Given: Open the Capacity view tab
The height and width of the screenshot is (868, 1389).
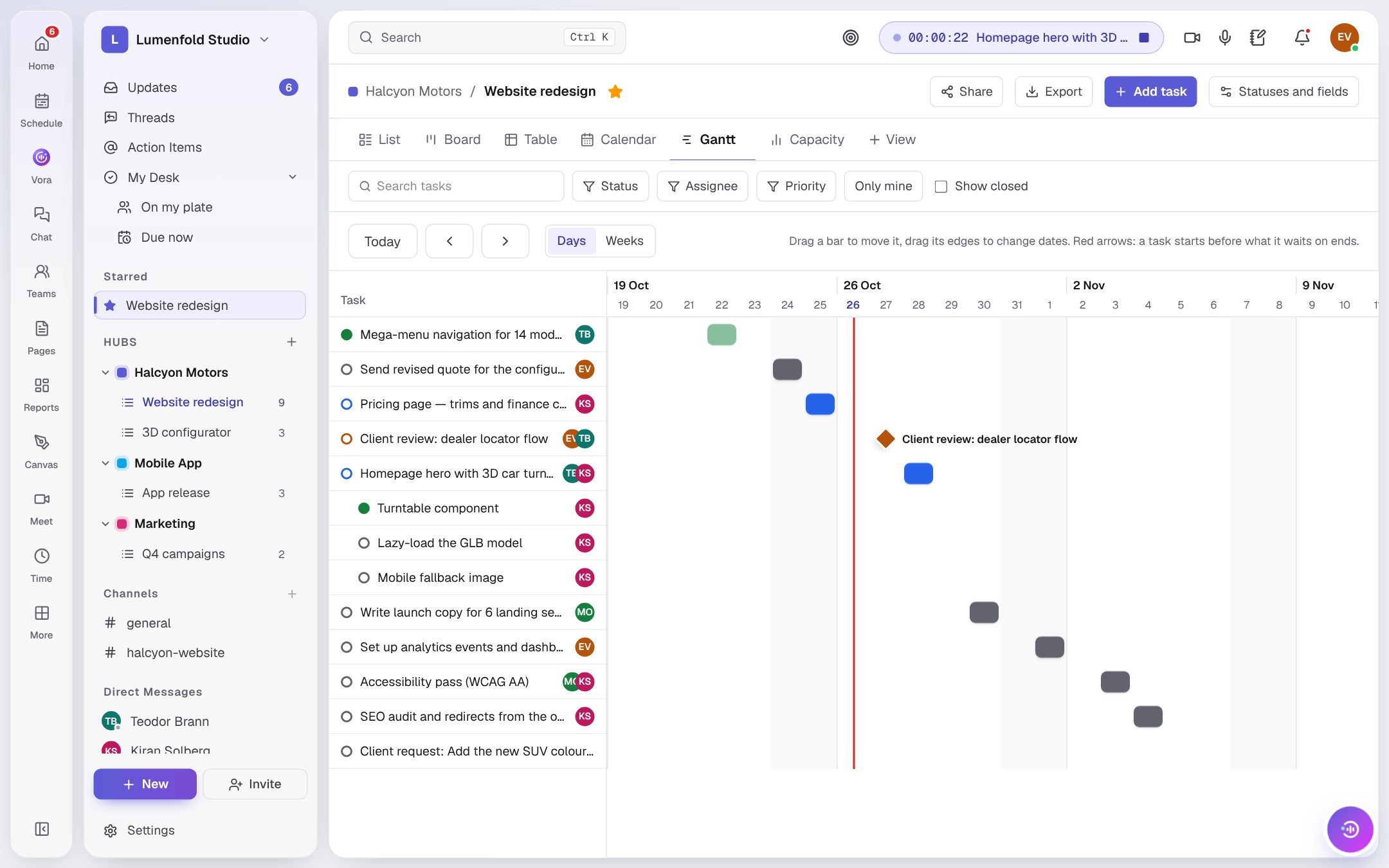Looking at the screenshot, I should [807, 140].
